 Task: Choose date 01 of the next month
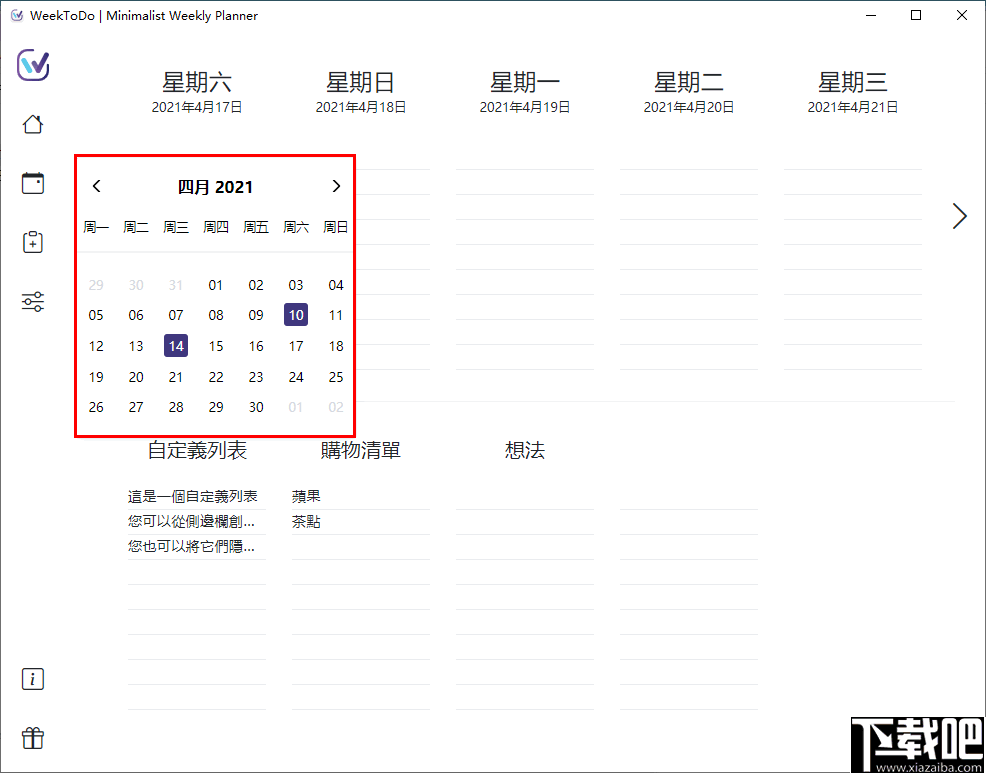[x=296, y=407]
